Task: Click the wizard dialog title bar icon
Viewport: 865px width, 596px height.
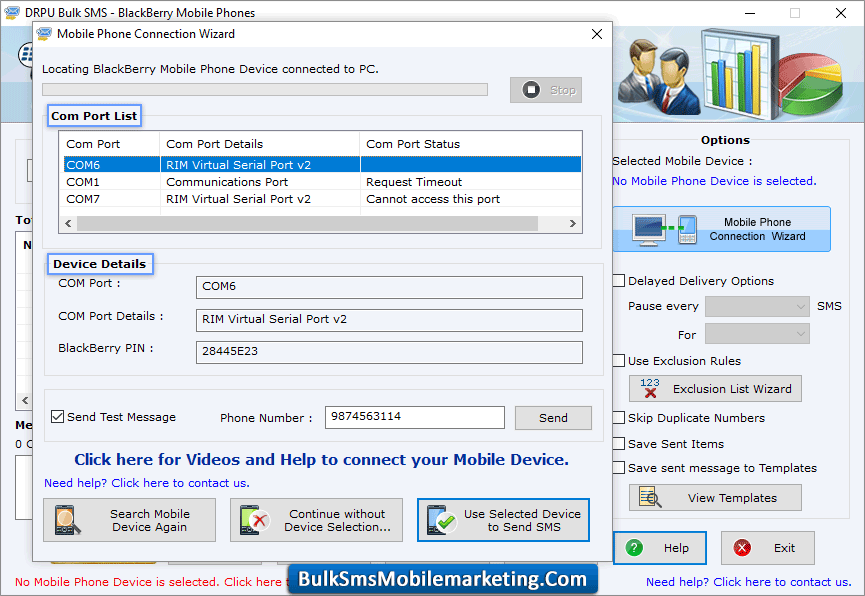Action: coord(44,34)
